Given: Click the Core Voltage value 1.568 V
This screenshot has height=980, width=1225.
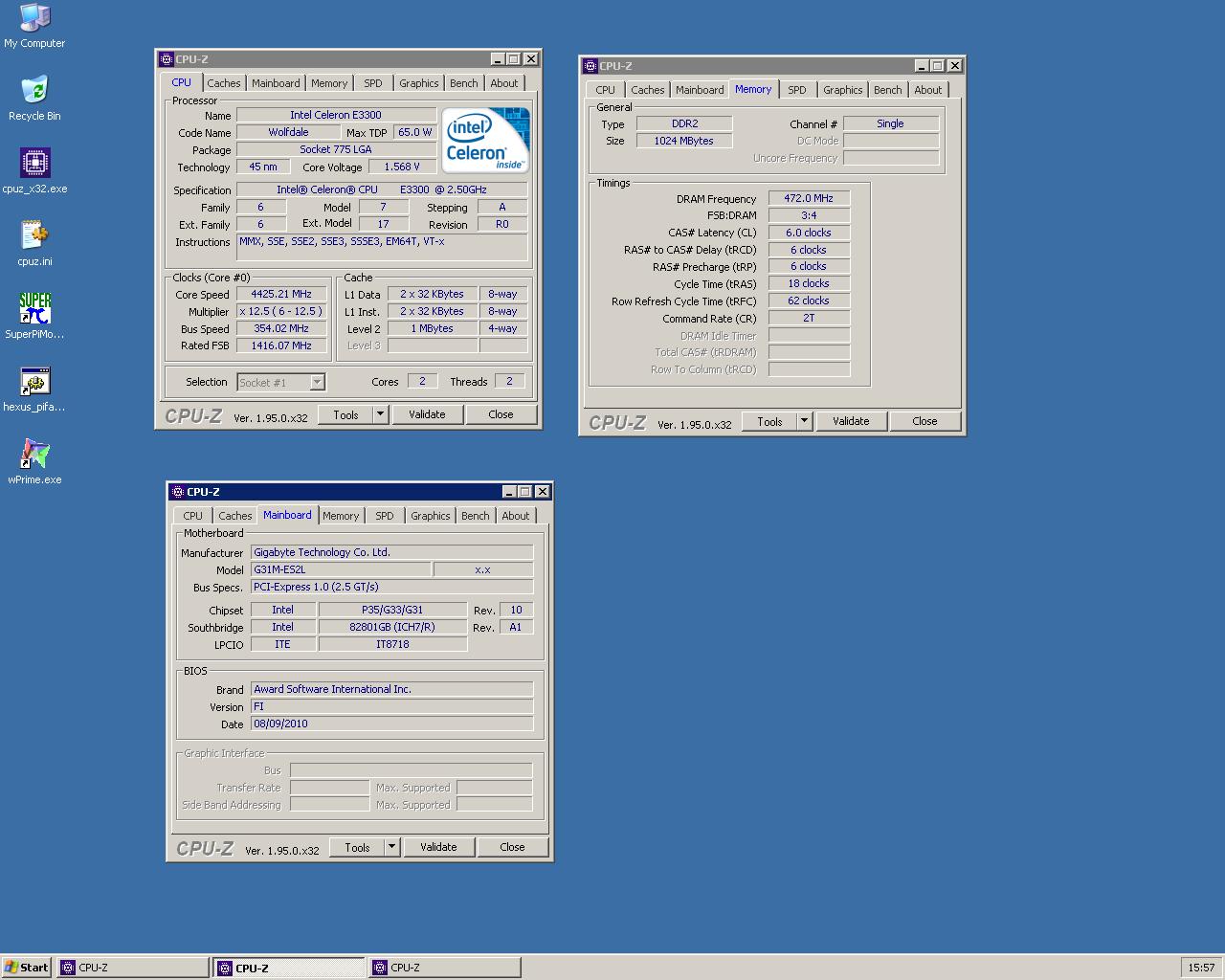Looking at the screenshot, I should pos(402,167).
